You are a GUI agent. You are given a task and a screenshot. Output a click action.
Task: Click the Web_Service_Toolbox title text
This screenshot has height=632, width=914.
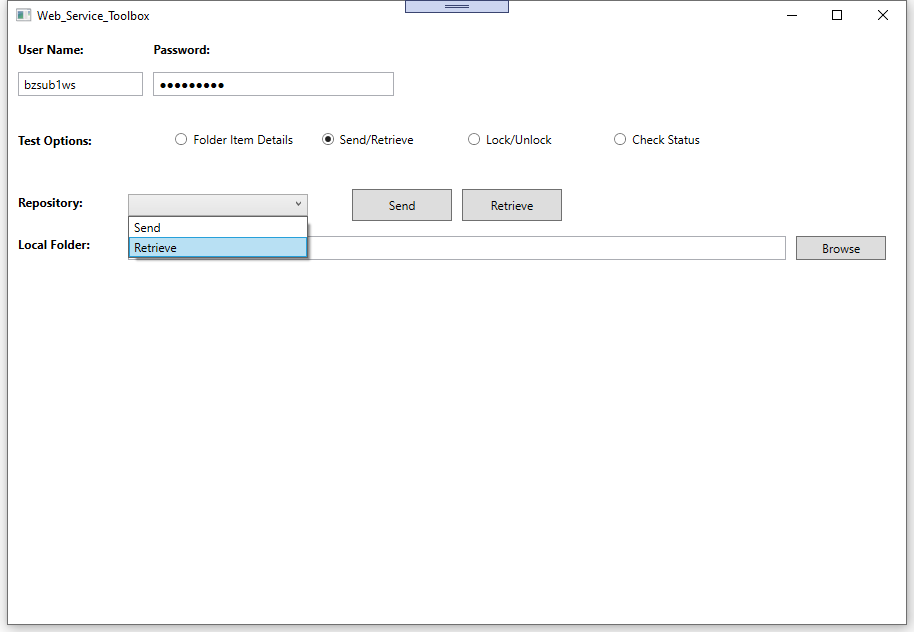(94, 16)
